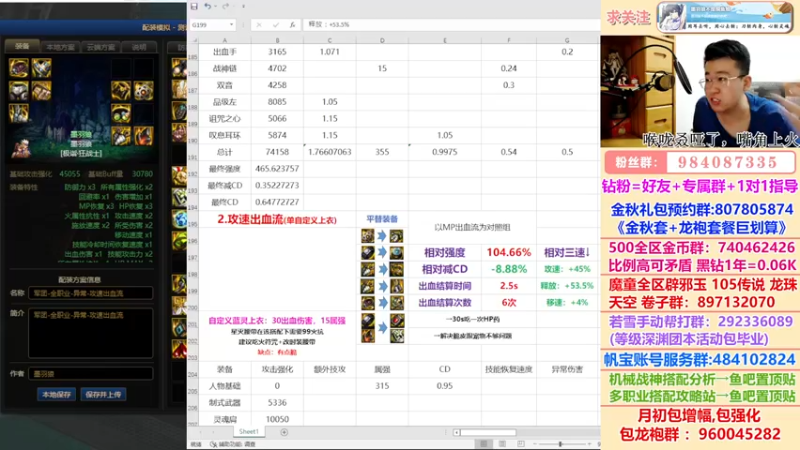The image size is (800, 450).
Task: Select the red flame equipment icon
Action: click(x=143, y=136)
